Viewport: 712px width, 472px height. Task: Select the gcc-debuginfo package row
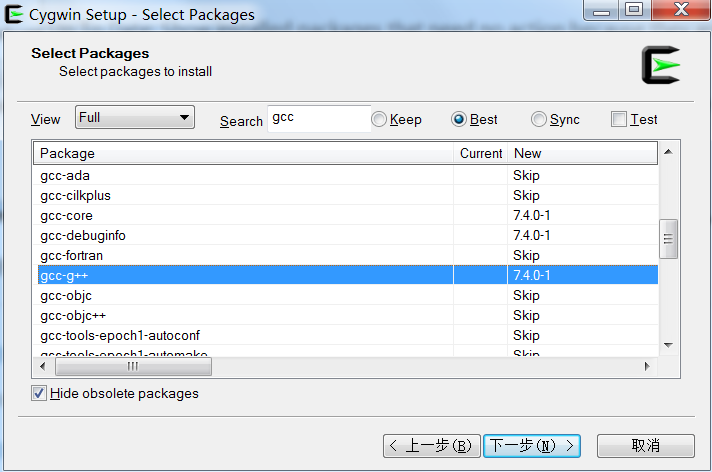pos(346,235)
